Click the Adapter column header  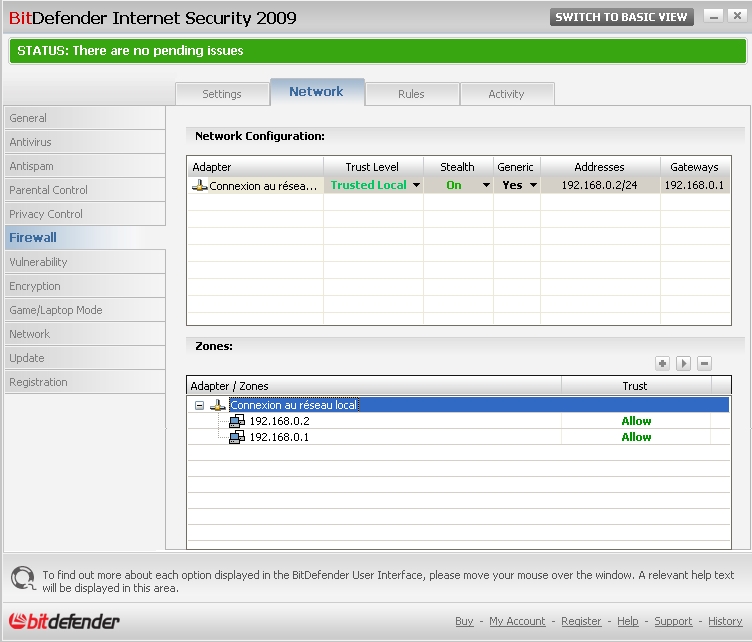pyautogui.click(x=255, y=167)
